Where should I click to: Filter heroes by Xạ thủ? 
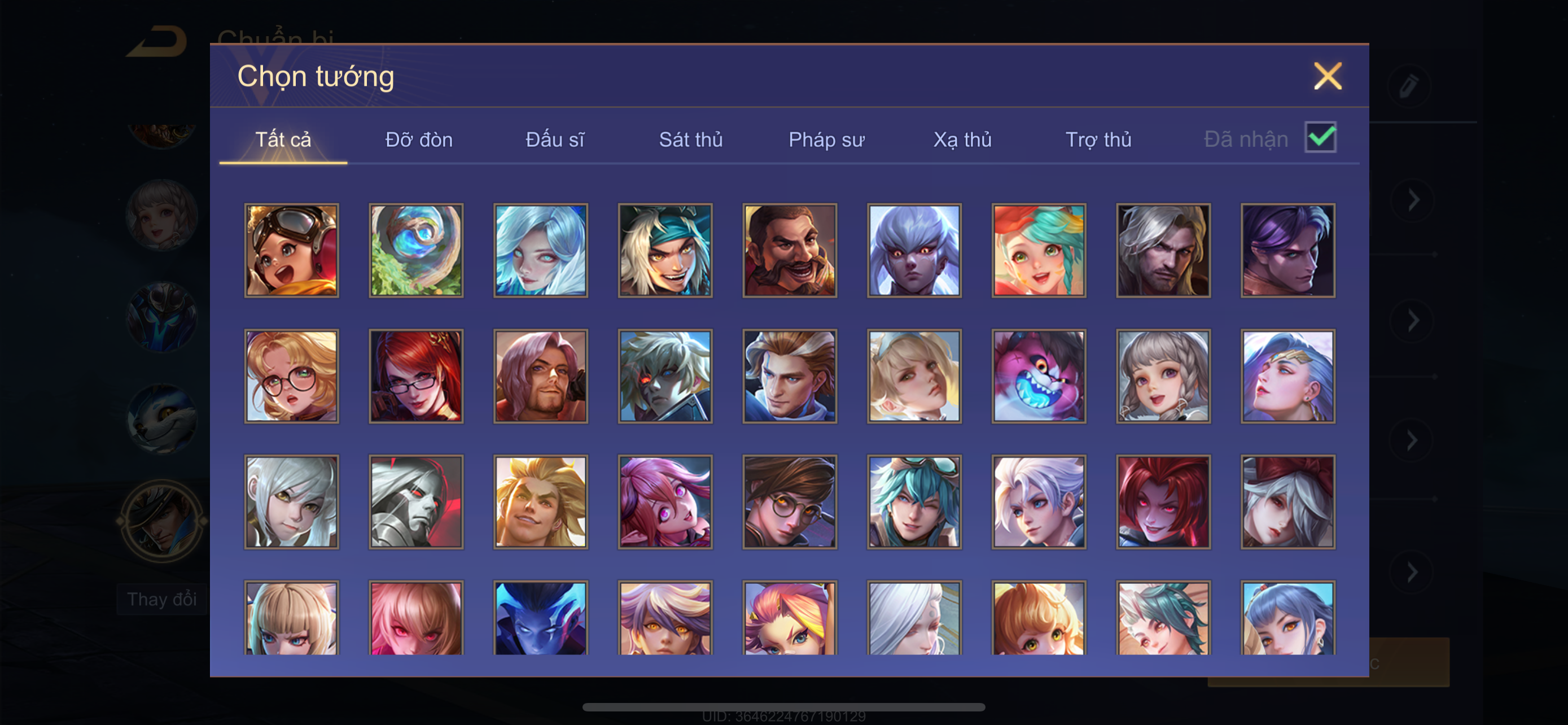(x=962, y=139)
